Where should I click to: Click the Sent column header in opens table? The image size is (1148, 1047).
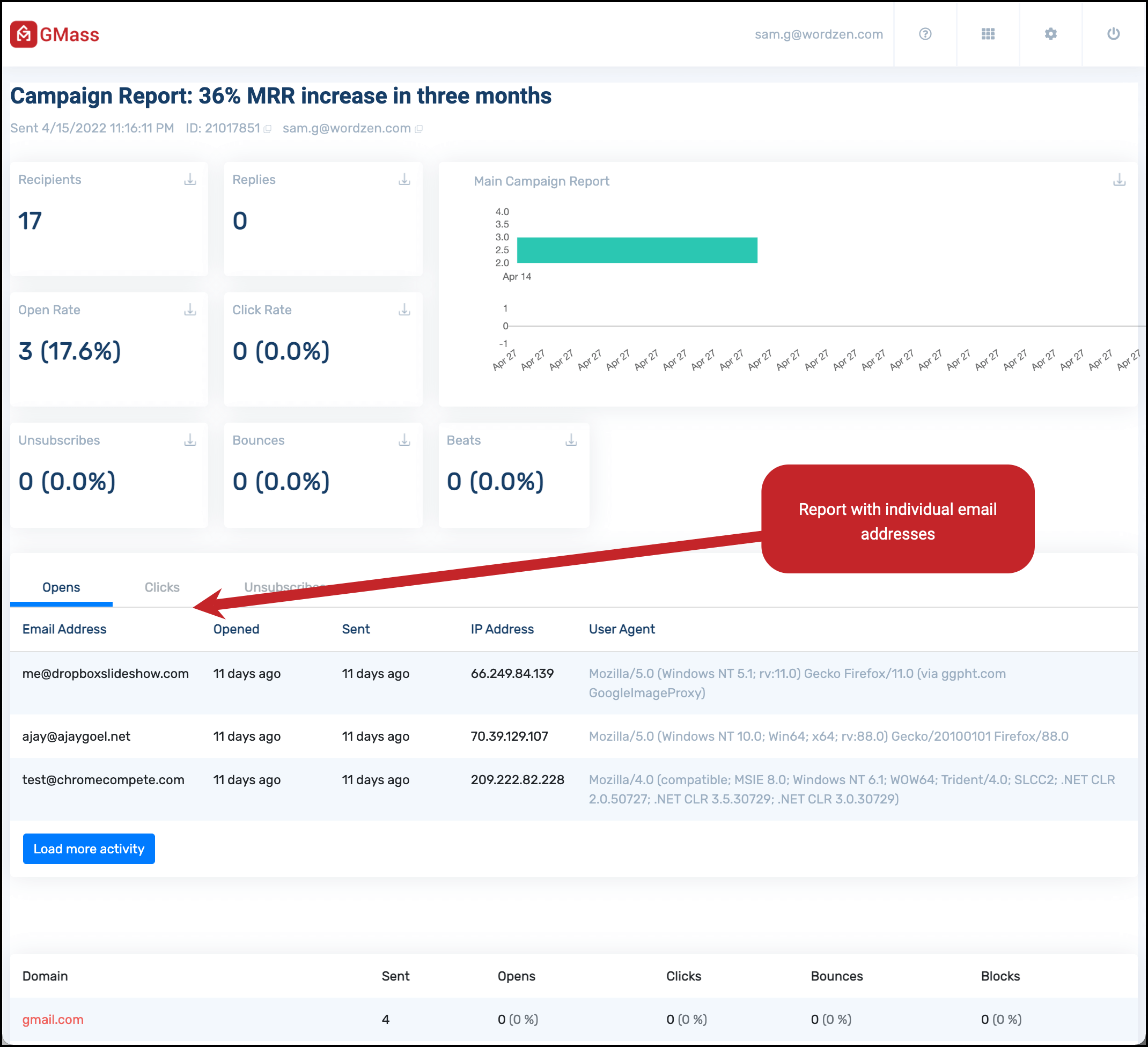[356, 629]
